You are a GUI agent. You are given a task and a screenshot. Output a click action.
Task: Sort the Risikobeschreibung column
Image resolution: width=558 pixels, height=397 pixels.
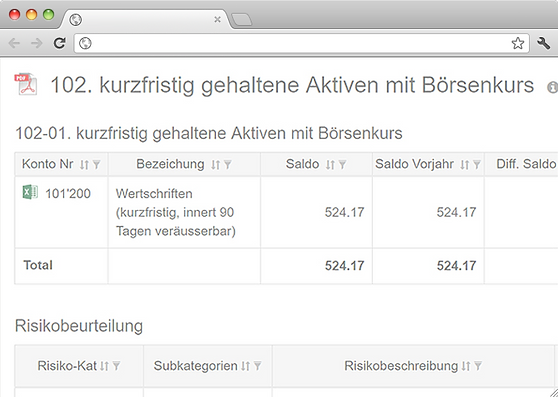pos(466,366)
